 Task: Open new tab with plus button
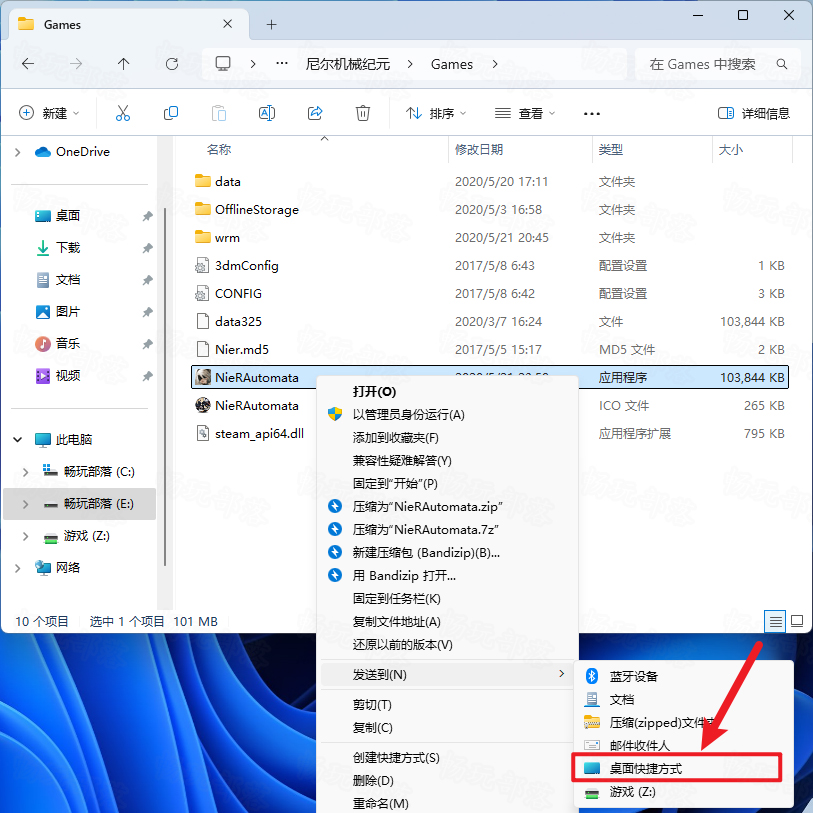(x=271, y=24)
